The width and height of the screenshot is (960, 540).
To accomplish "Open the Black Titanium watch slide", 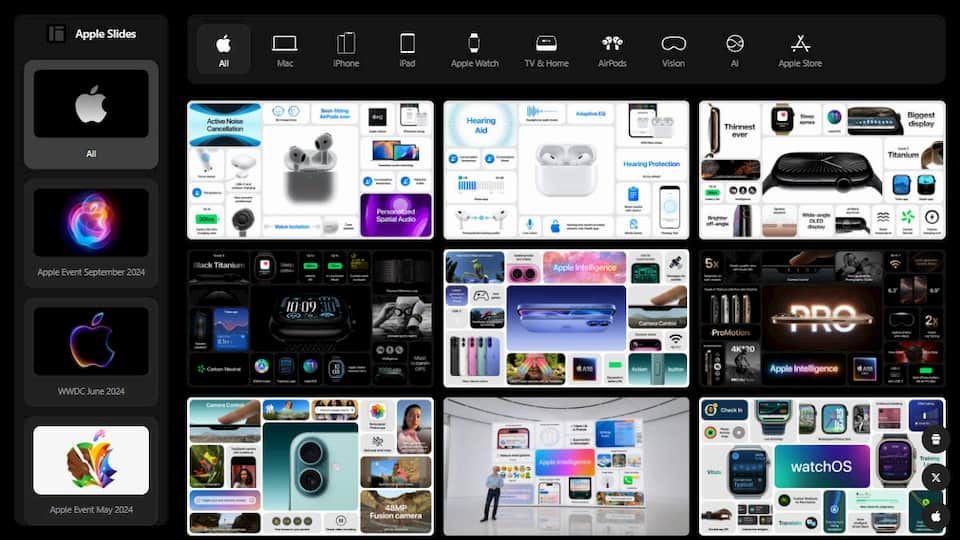I will point(310,318).
